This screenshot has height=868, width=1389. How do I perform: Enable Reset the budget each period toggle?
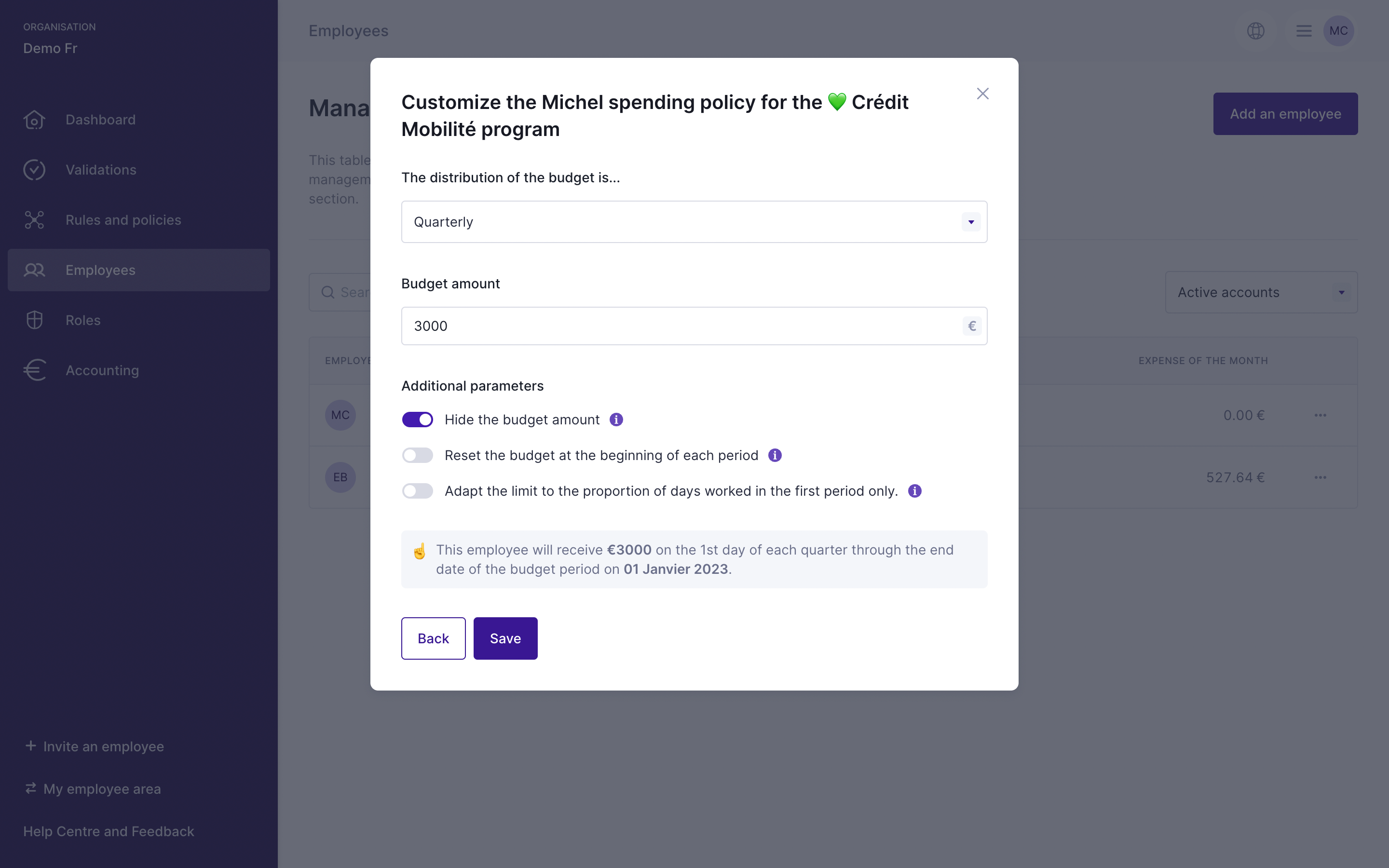(417, 455)
